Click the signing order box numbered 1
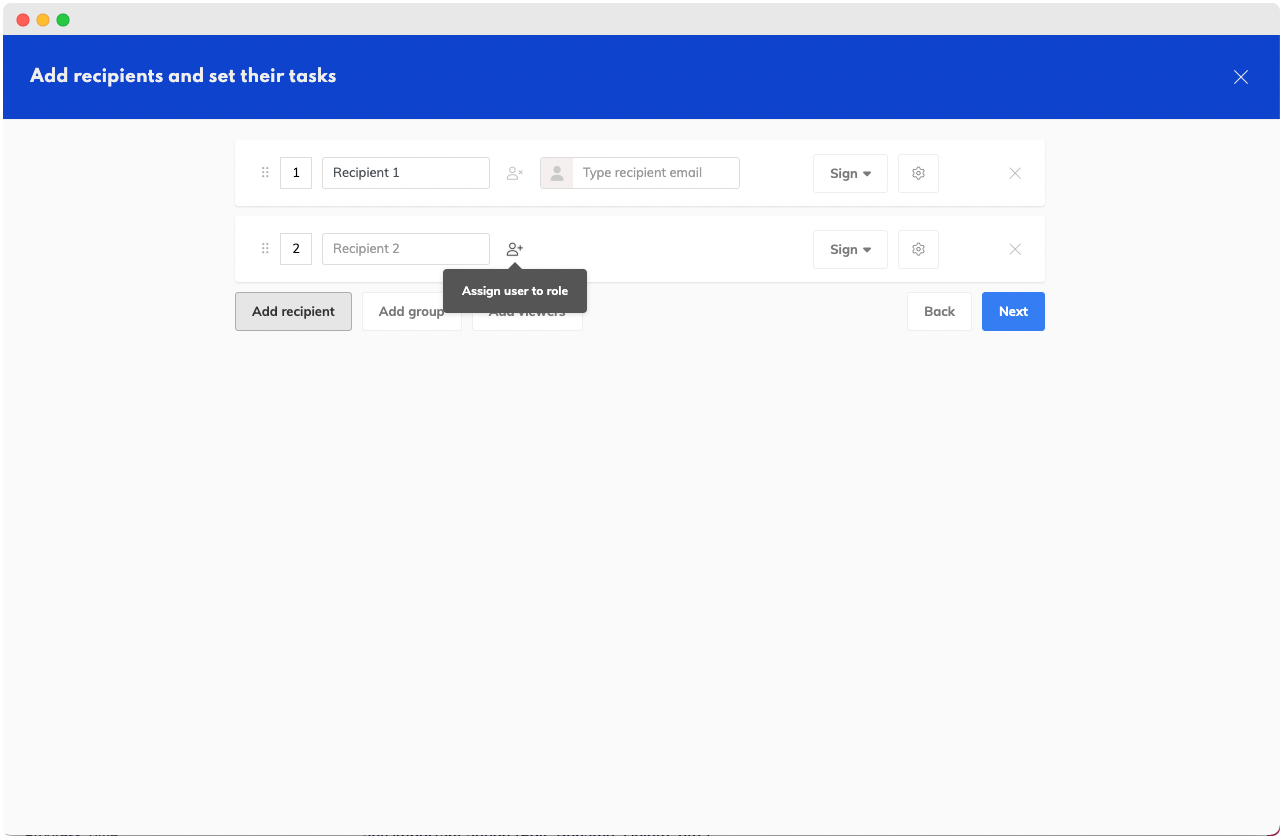Image resolution: width=1283 pixels, height=839 pixels. (296, 173)
